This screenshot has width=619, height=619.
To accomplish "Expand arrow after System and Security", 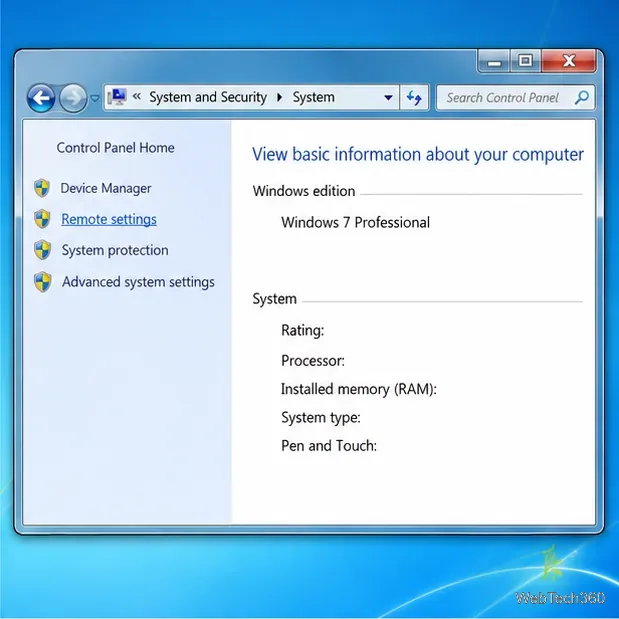I will 279,97.
